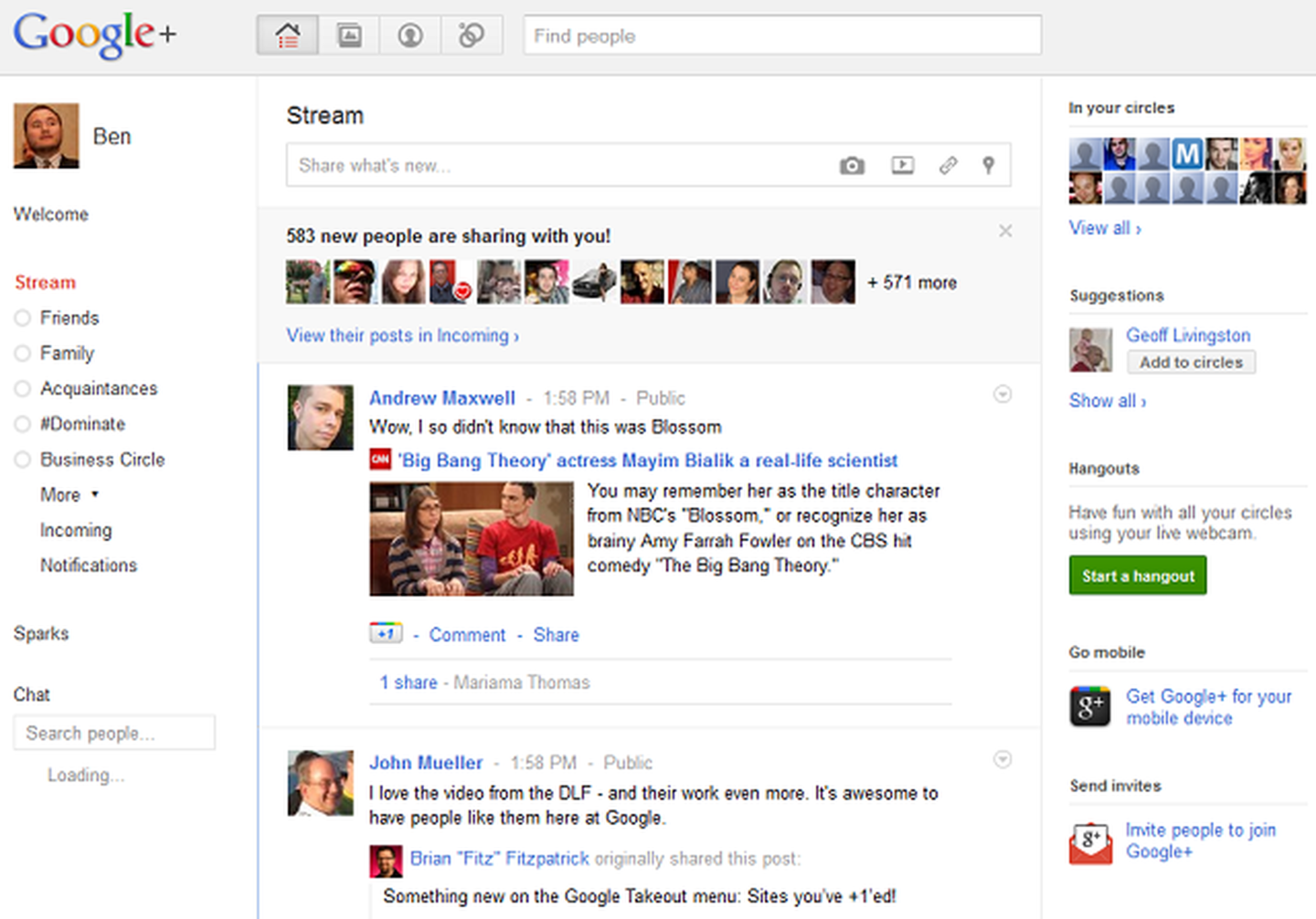This screenshot has height=919, width=1316.
Task: Open options arrow on John Mueller's post
Action: (x=1003, y=760)
